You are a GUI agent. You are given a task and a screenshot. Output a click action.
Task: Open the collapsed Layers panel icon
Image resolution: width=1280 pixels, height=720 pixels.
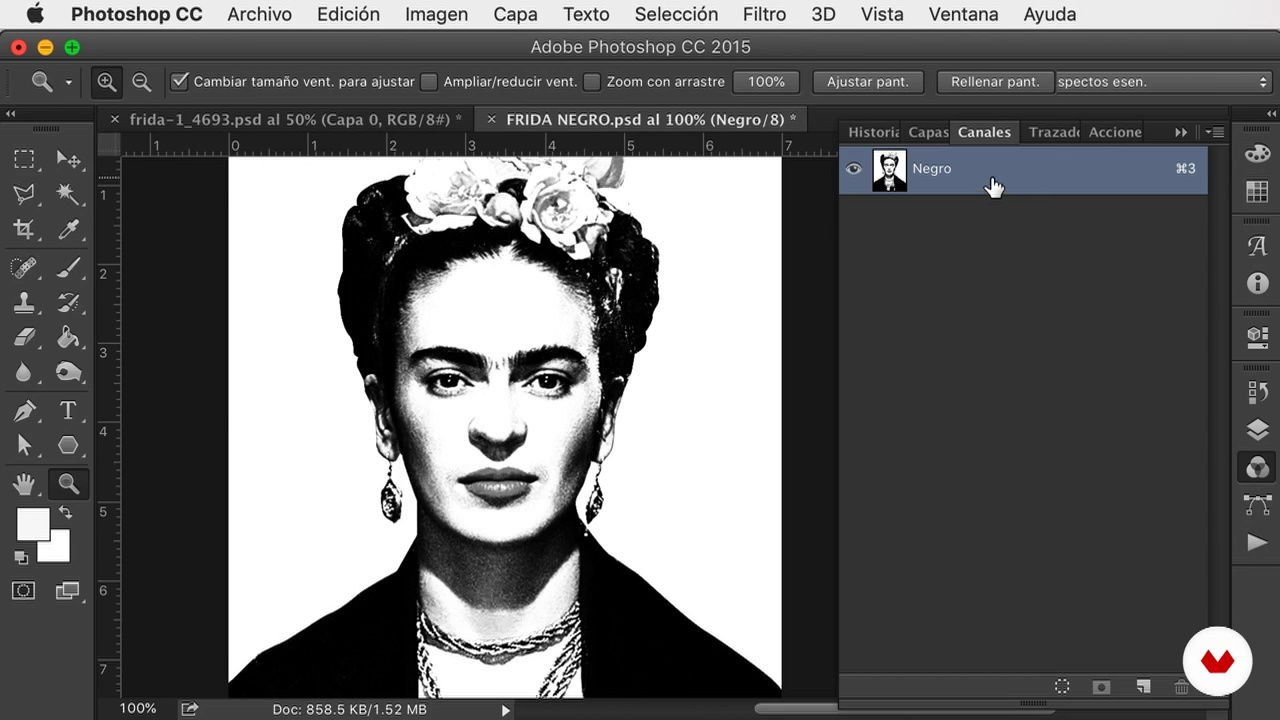pos(1257,430)
